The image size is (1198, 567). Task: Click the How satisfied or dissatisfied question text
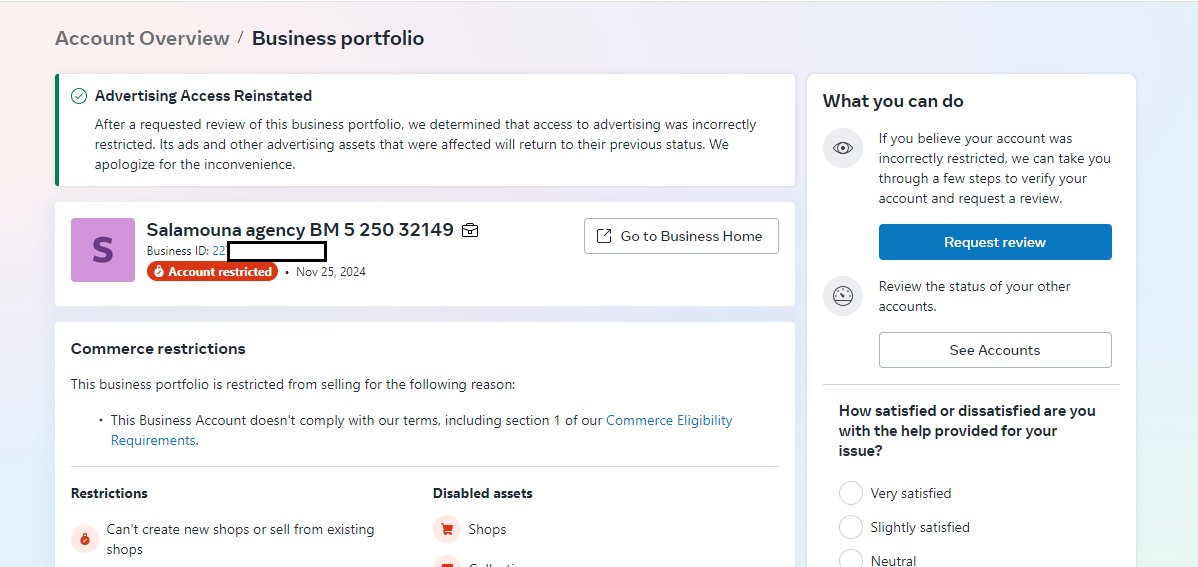967,430
